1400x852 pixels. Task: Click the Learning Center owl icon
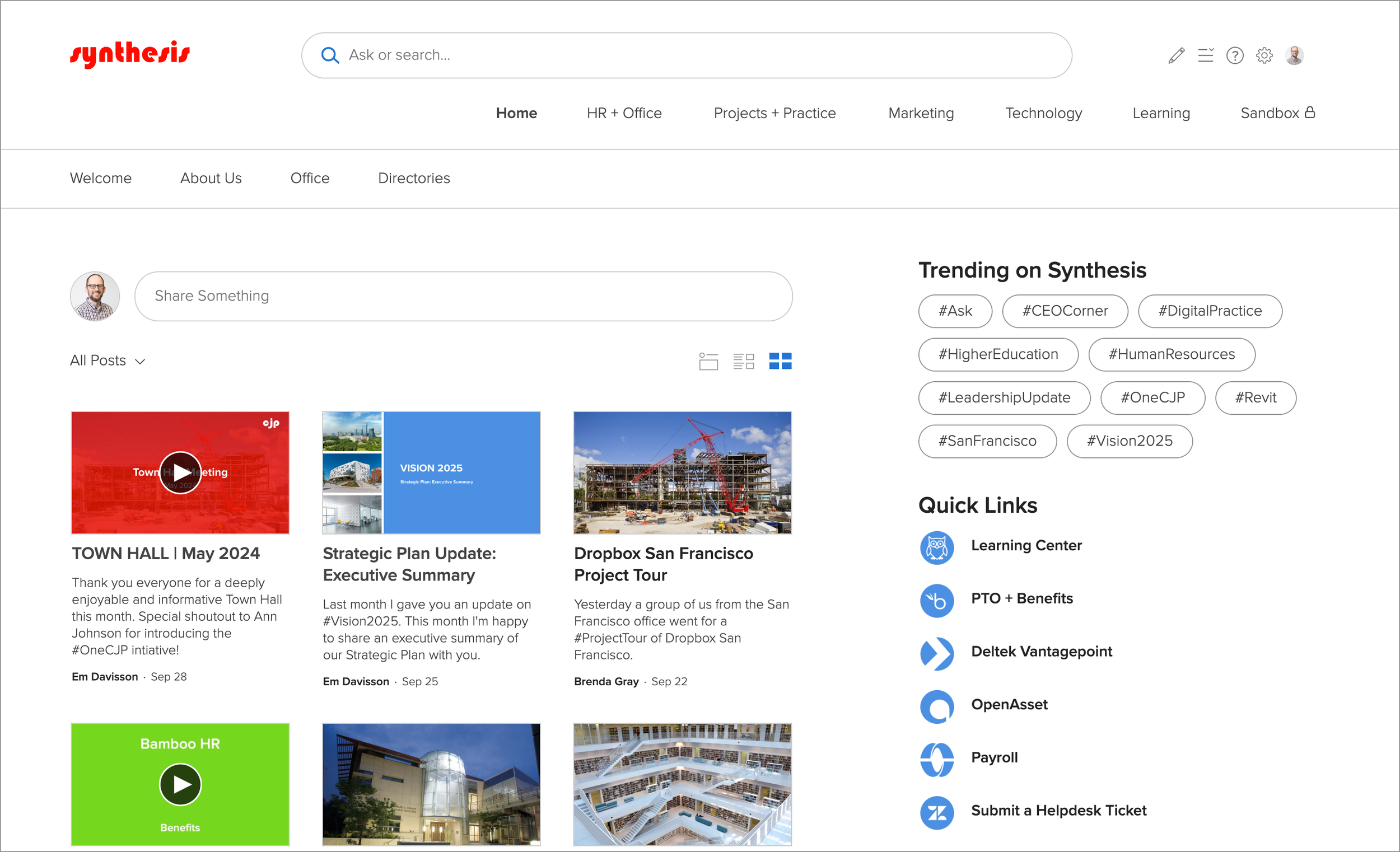(x=937, y=547)
